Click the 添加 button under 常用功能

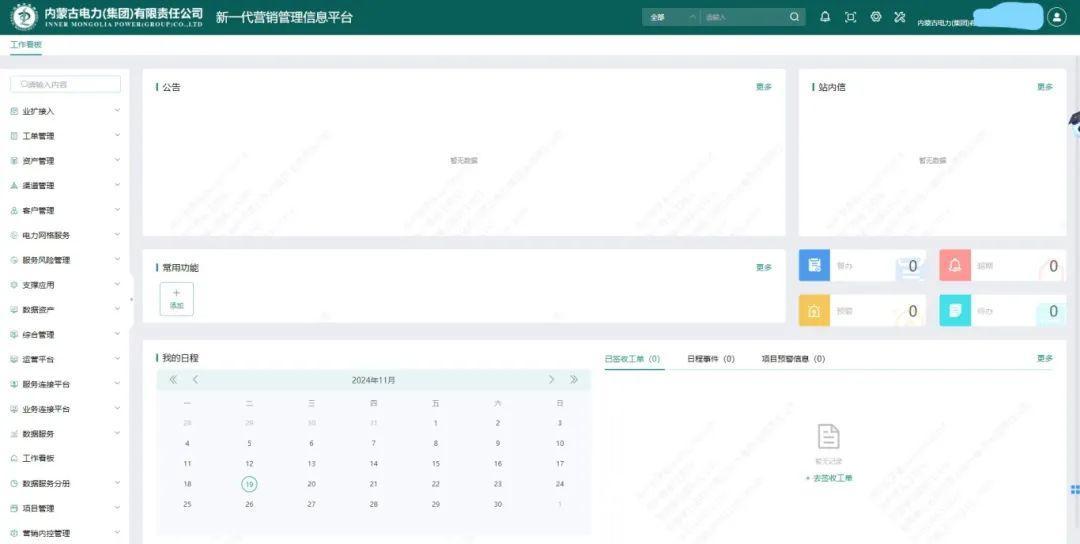177,299
